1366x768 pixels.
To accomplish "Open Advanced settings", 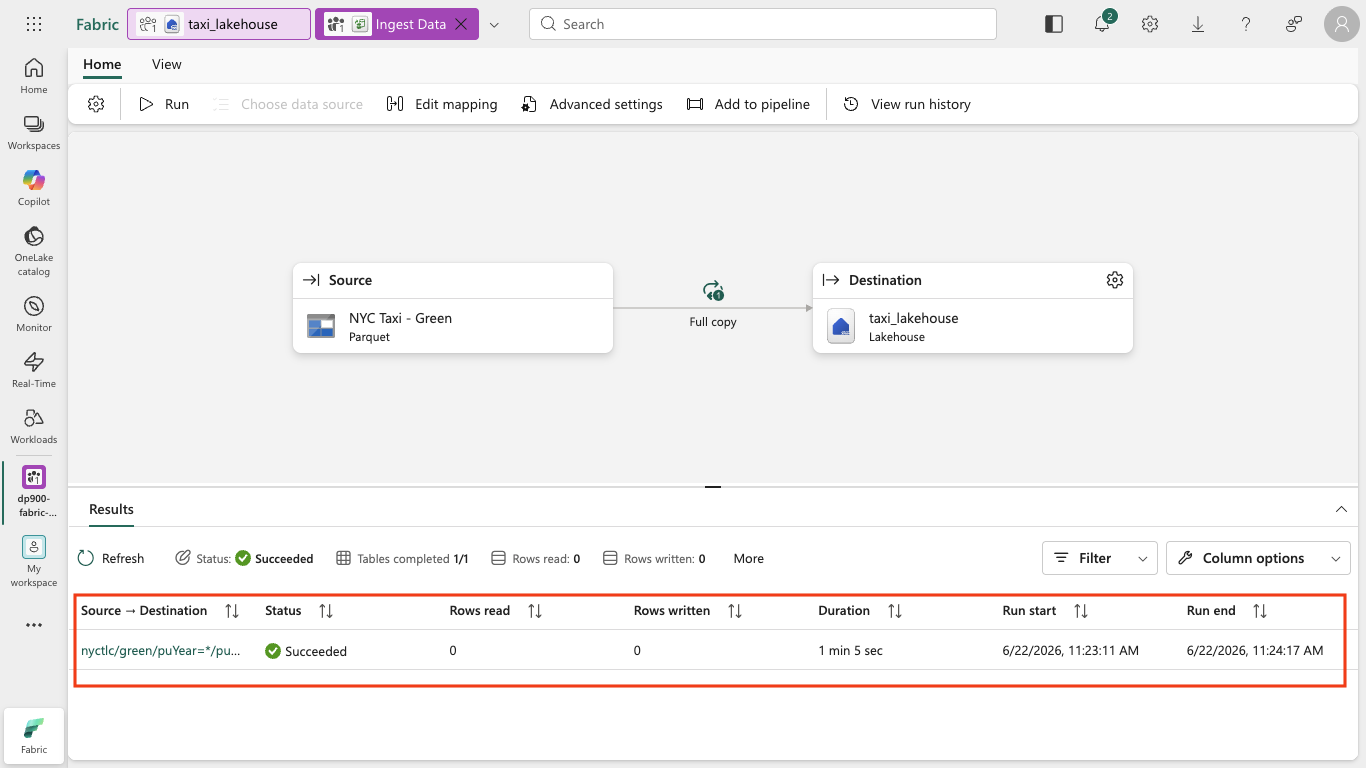I will 592,104.
